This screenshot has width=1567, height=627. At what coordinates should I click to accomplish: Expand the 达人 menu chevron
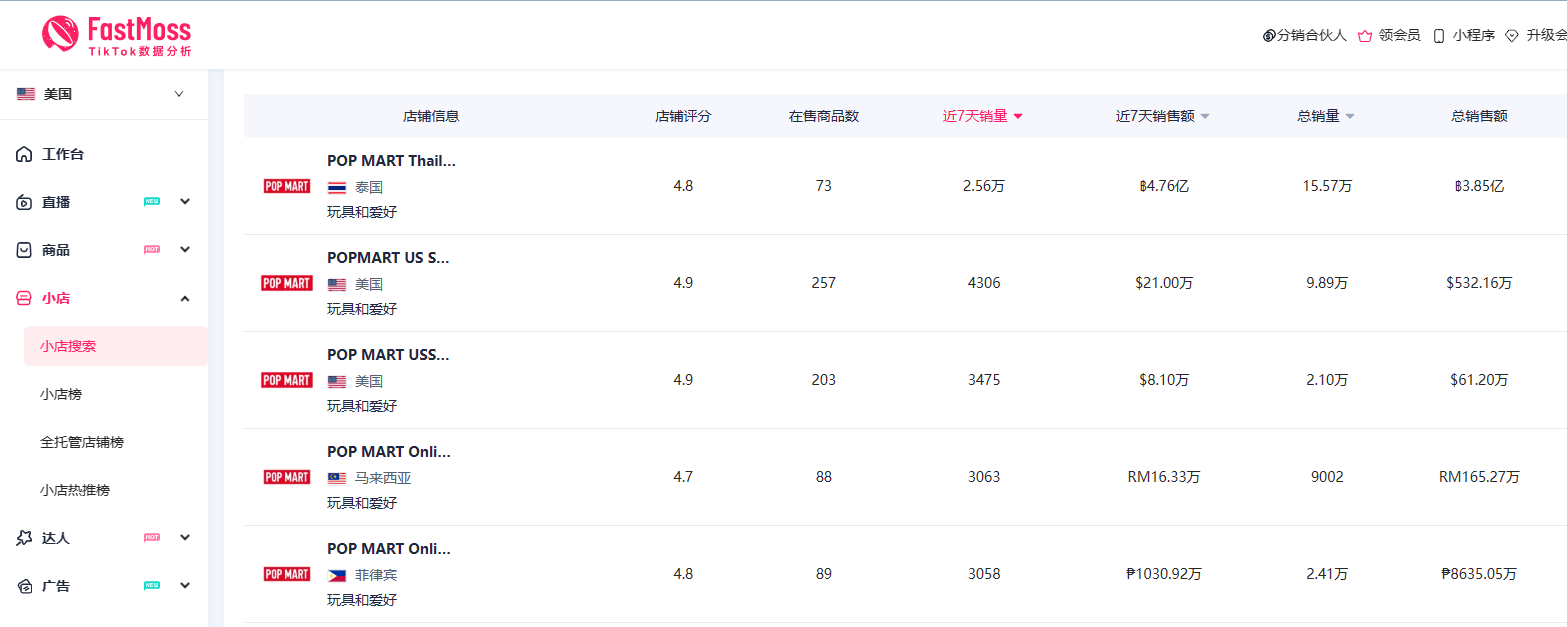(185, 538)
